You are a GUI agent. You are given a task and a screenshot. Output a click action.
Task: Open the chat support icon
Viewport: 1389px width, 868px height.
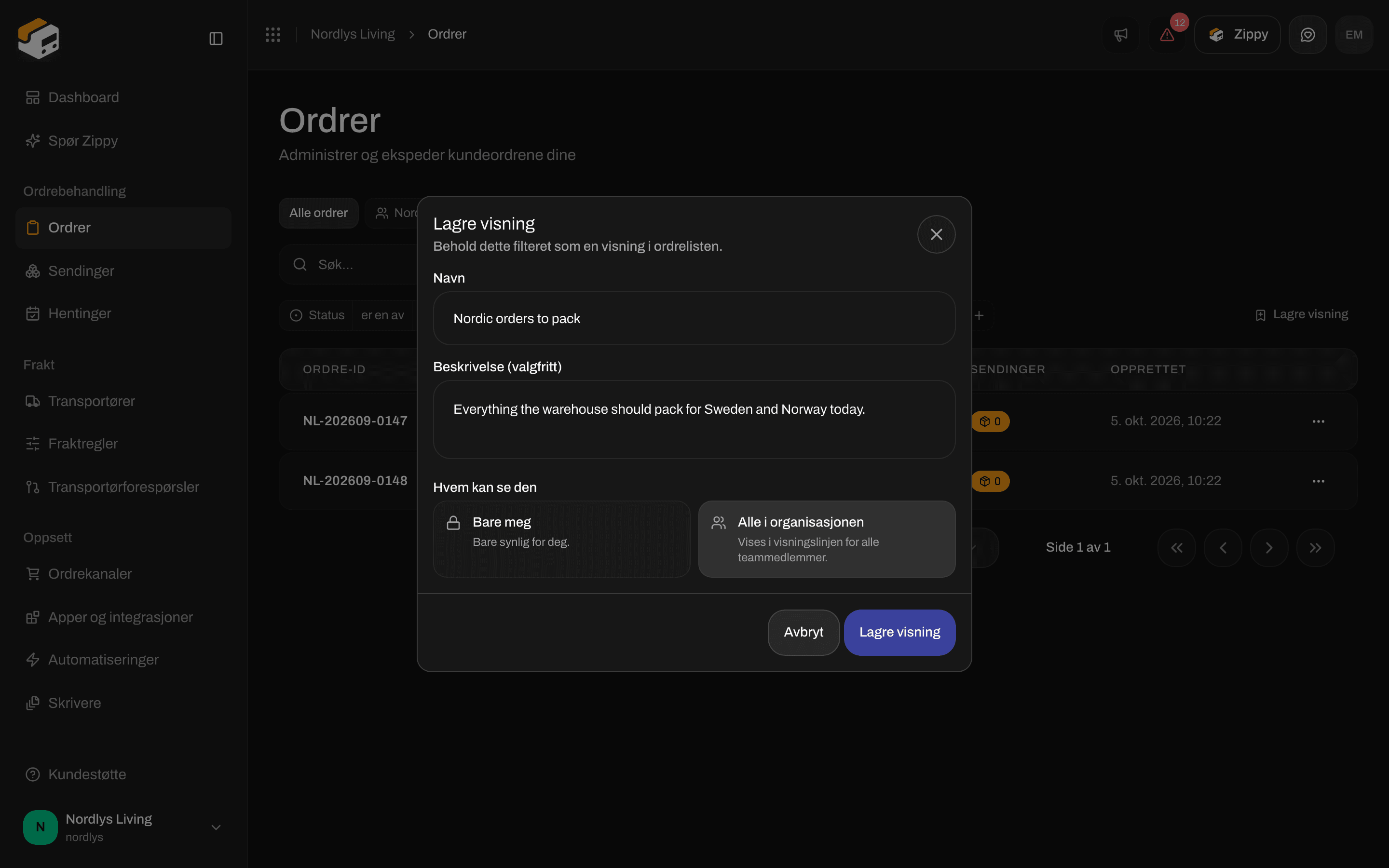tap(1307, 34)
